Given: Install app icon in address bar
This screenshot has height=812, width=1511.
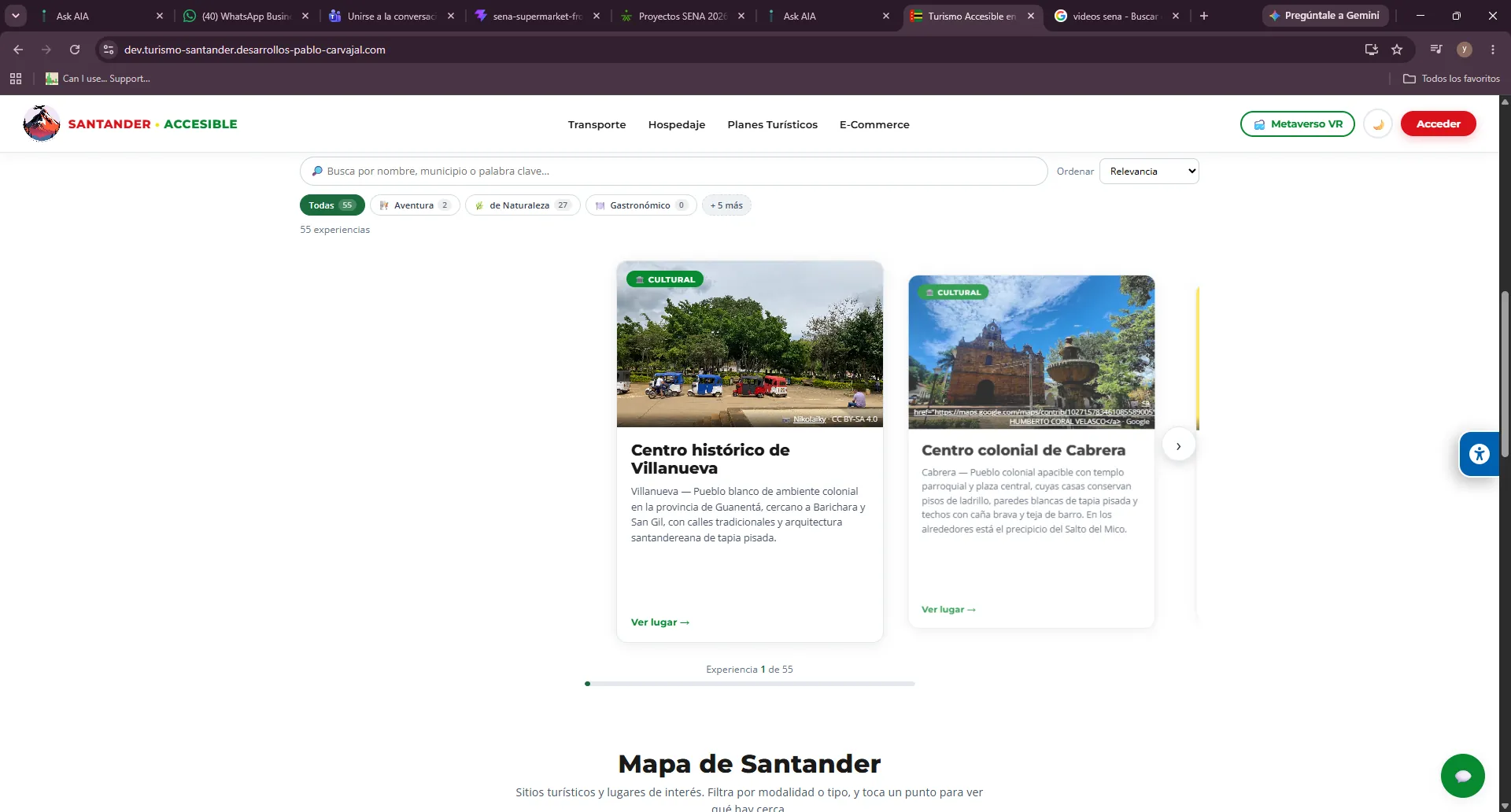Looking at the screenshot, I should (1372, 50).
